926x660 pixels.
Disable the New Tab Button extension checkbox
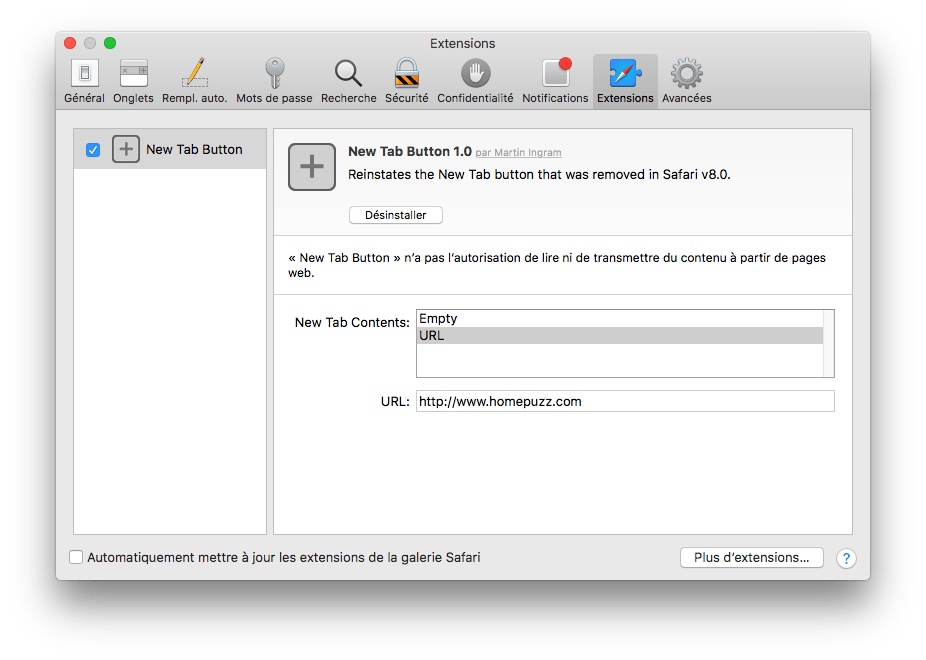93,150
